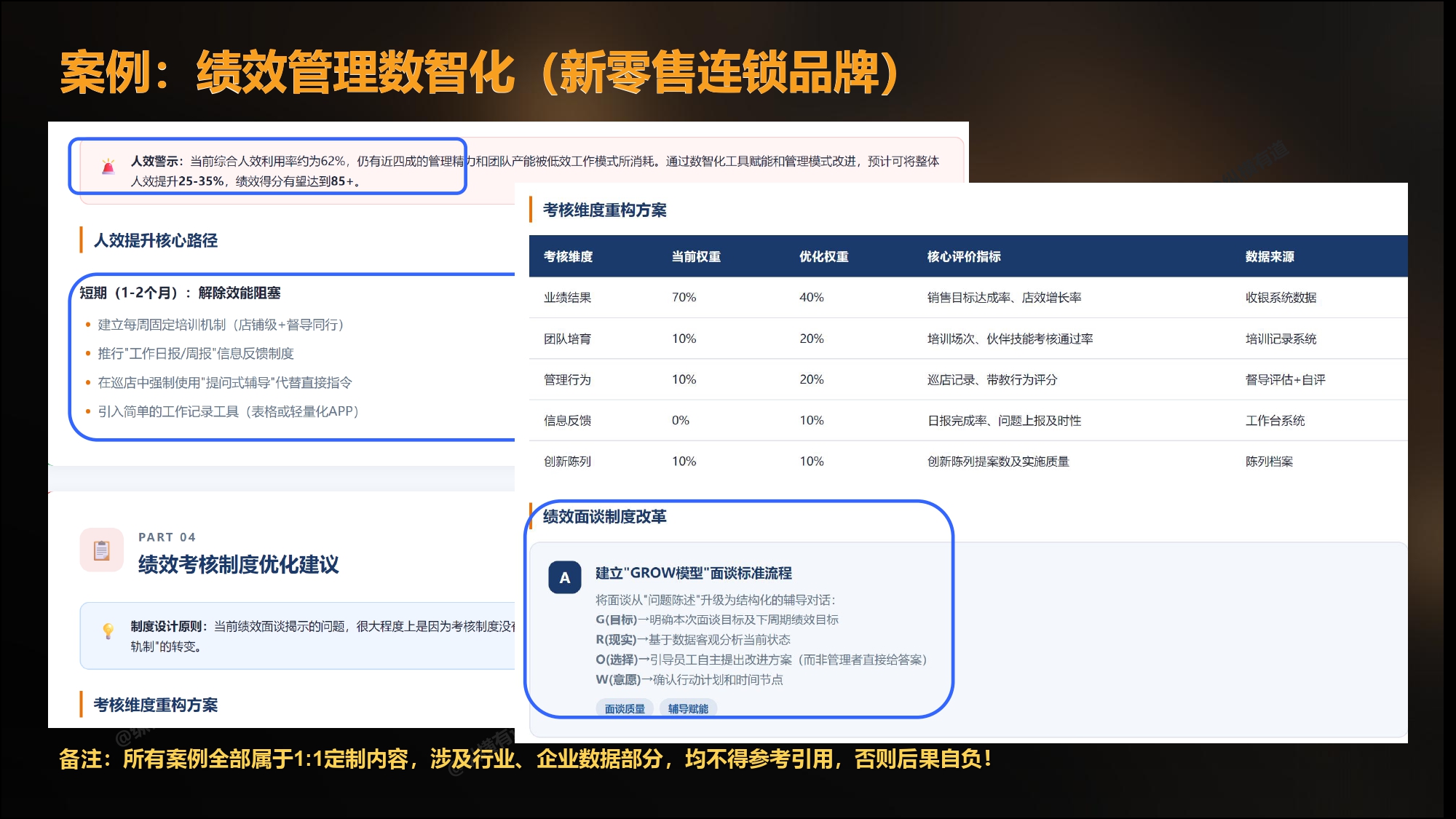The height and width of the screenshot is (819, 1456).
Task: Click the G(目标) line
Action: (717, 620)
